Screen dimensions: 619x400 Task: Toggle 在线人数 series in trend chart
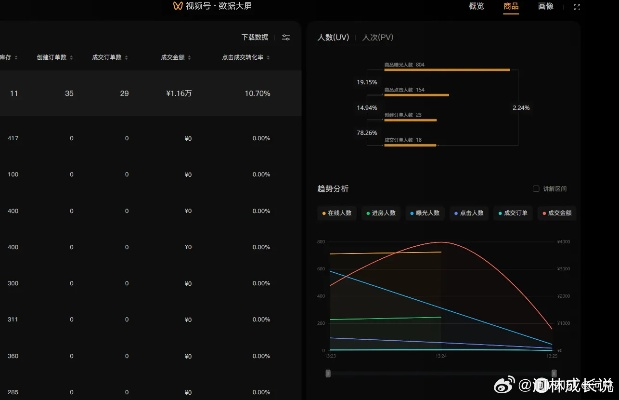[337, 213]
